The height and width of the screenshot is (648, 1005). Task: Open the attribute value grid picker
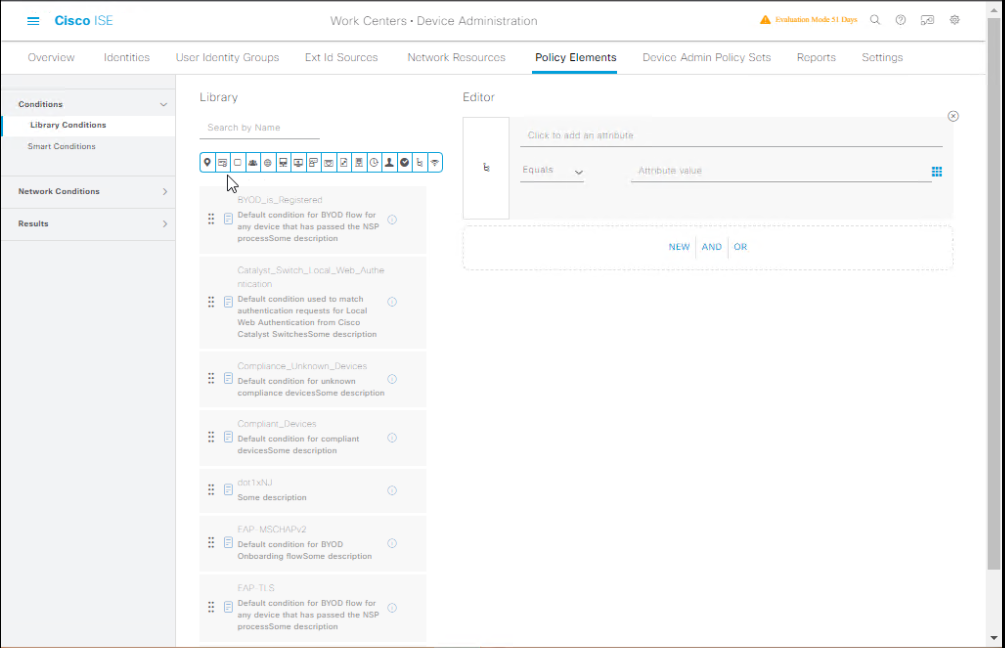(x=937, y=171)
